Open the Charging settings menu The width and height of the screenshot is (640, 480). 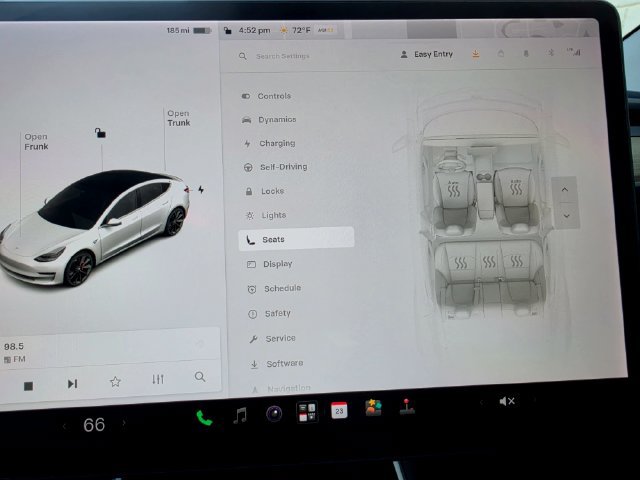coord(270,143)
